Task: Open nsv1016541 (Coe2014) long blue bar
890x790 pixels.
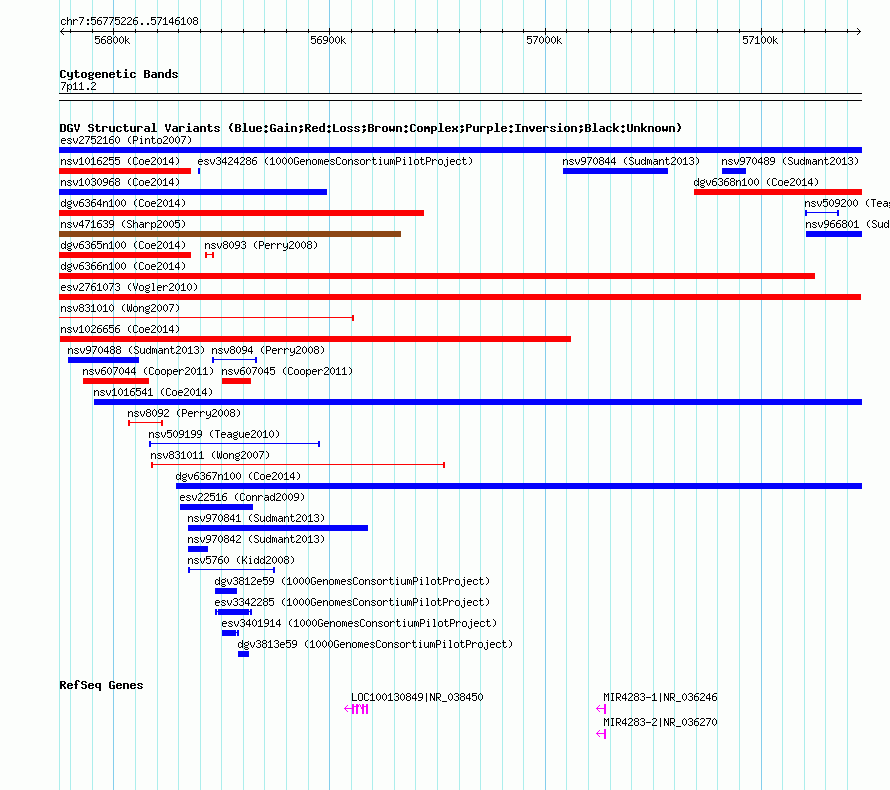Action: tap(478, 402)
